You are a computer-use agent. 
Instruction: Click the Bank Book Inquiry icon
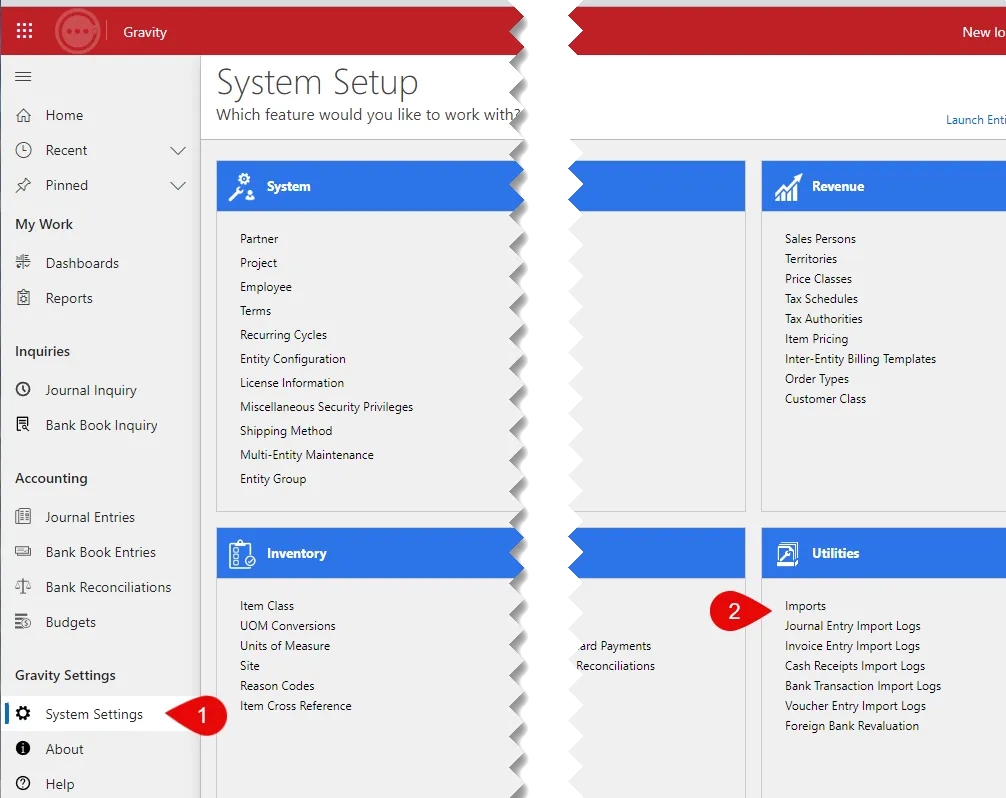23,425
